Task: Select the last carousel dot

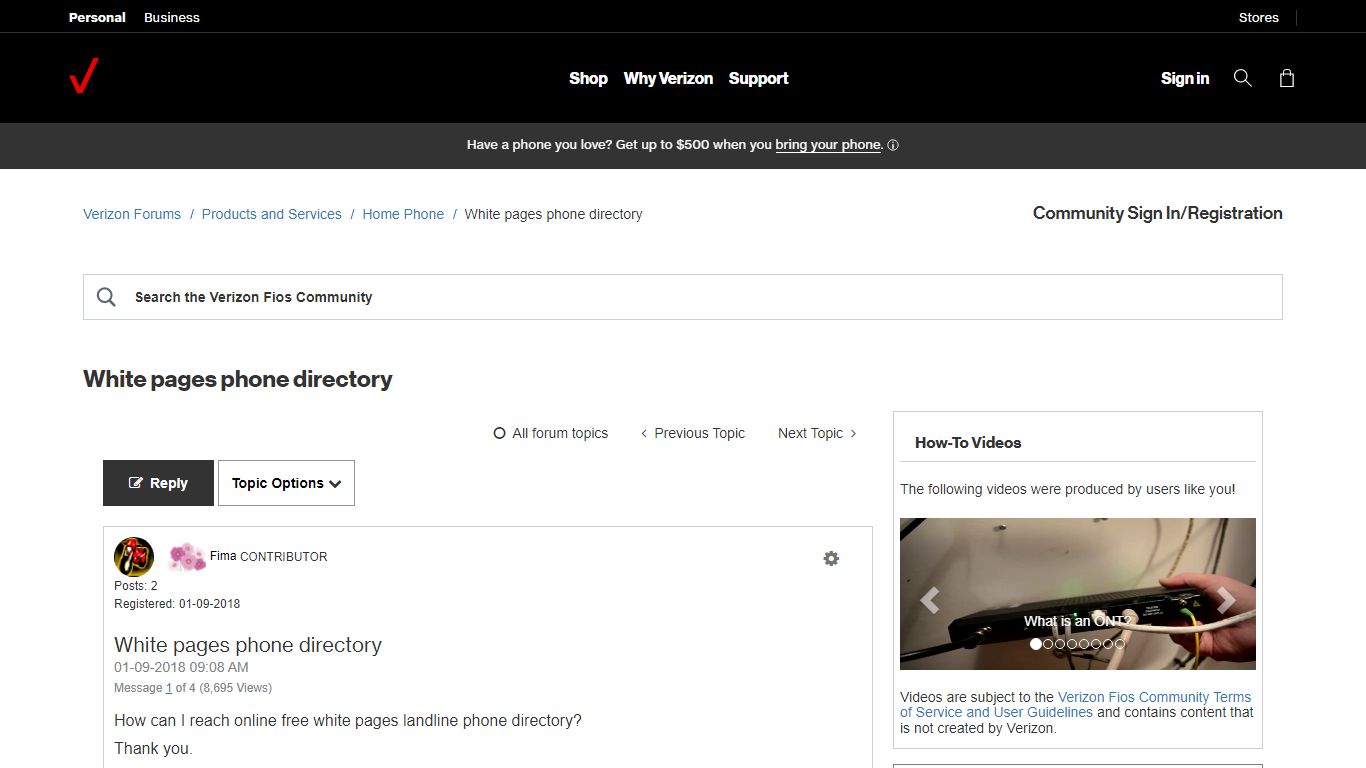Action: tap(1120, 644)
